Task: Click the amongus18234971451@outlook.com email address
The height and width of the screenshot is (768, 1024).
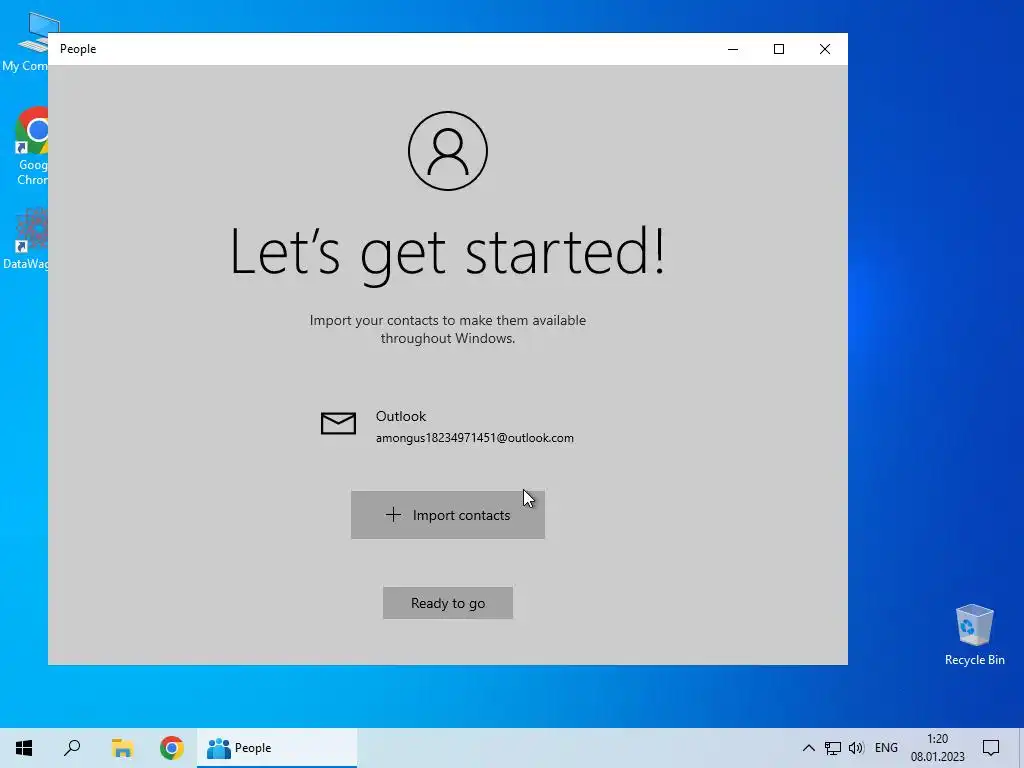Action: [x=475, y=438]
